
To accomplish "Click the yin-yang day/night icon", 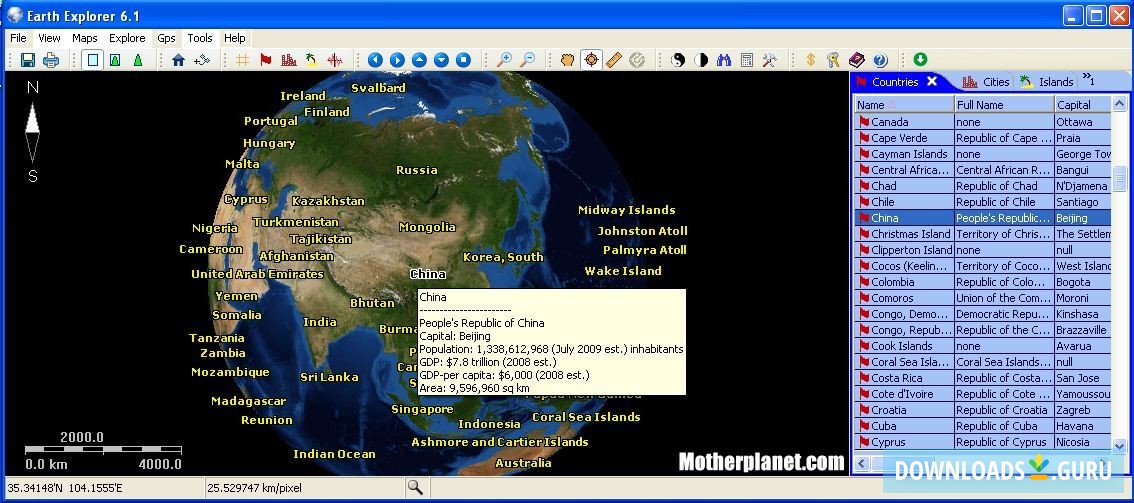I will (x=678, y=60).
